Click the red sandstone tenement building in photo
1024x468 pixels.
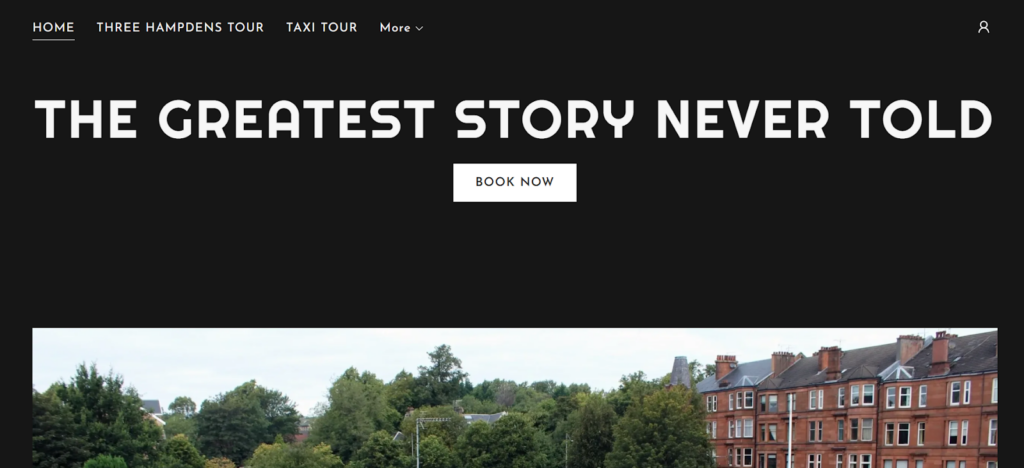[849, 405]
